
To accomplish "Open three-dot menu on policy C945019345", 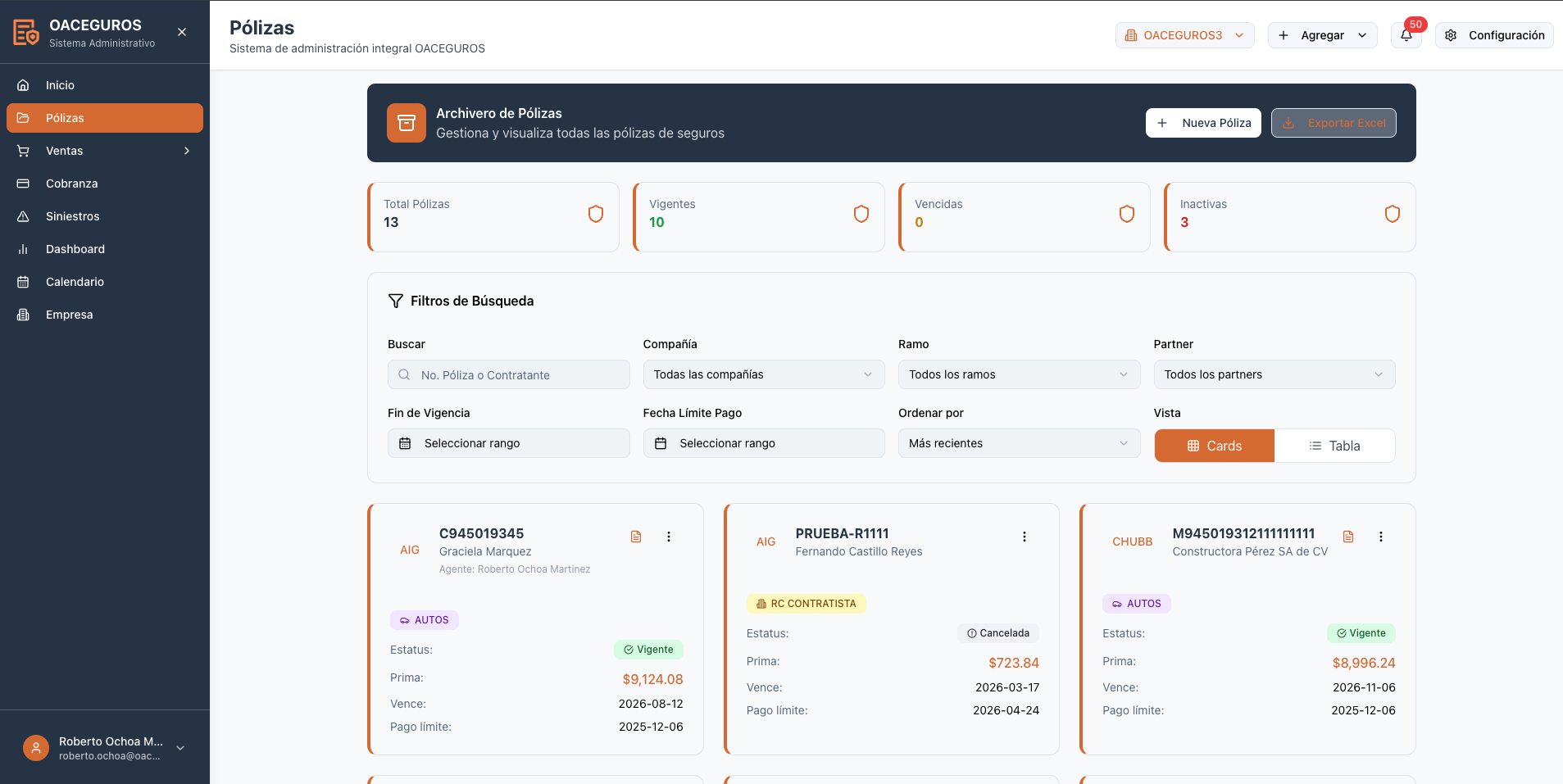I will pos(669,537).
